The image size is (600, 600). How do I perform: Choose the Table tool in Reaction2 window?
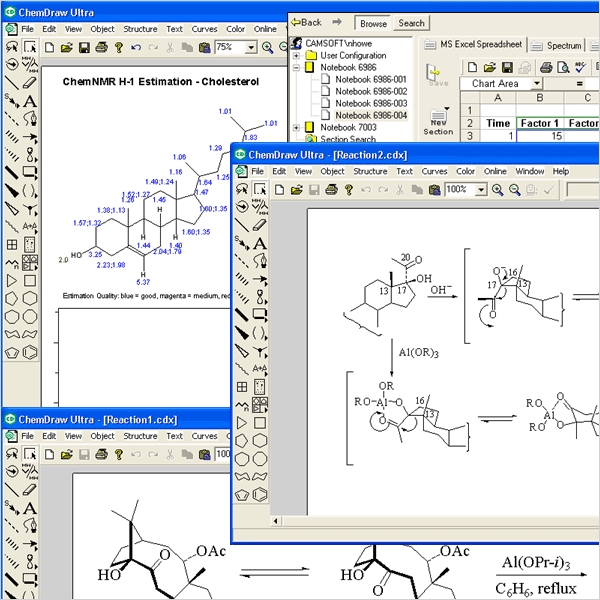242,387
